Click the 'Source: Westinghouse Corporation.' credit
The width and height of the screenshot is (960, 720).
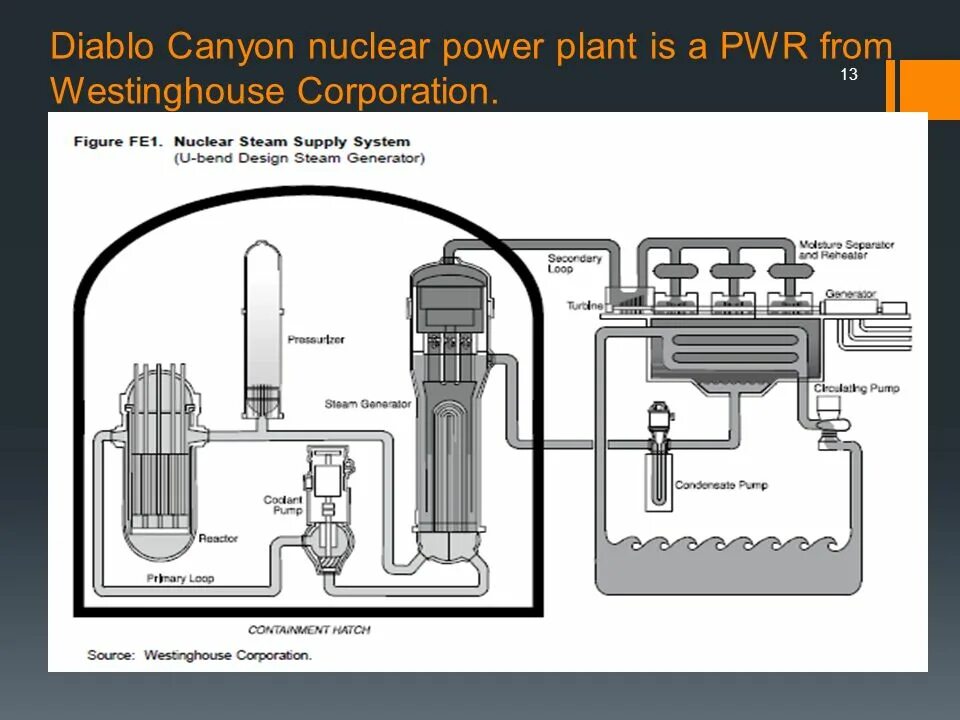point(200,655)
